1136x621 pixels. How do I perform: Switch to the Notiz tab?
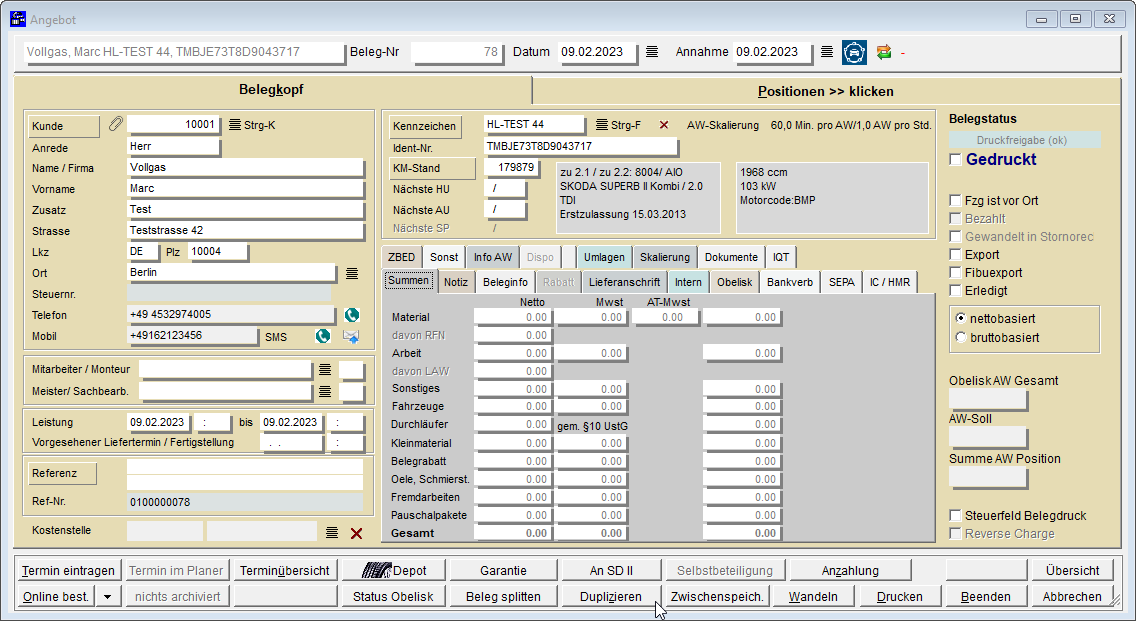point(456,282)
